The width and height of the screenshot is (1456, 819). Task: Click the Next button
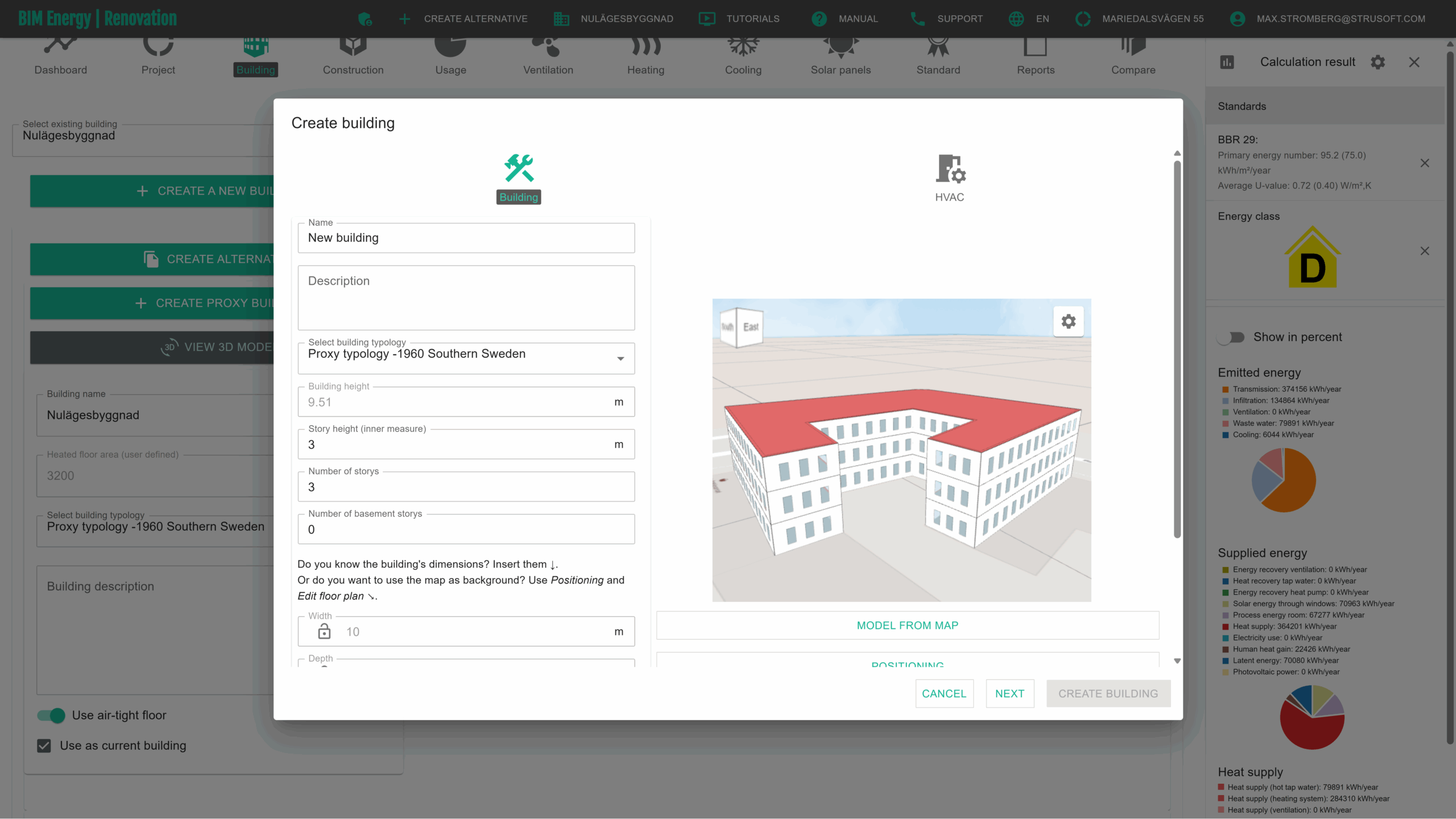tap(1010, 693)
